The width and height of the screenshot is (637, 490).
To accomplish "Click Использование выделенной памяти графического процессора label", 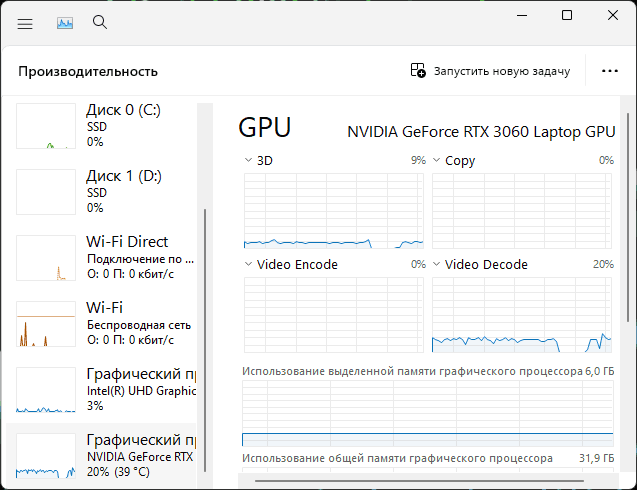I will click(412, 371).
